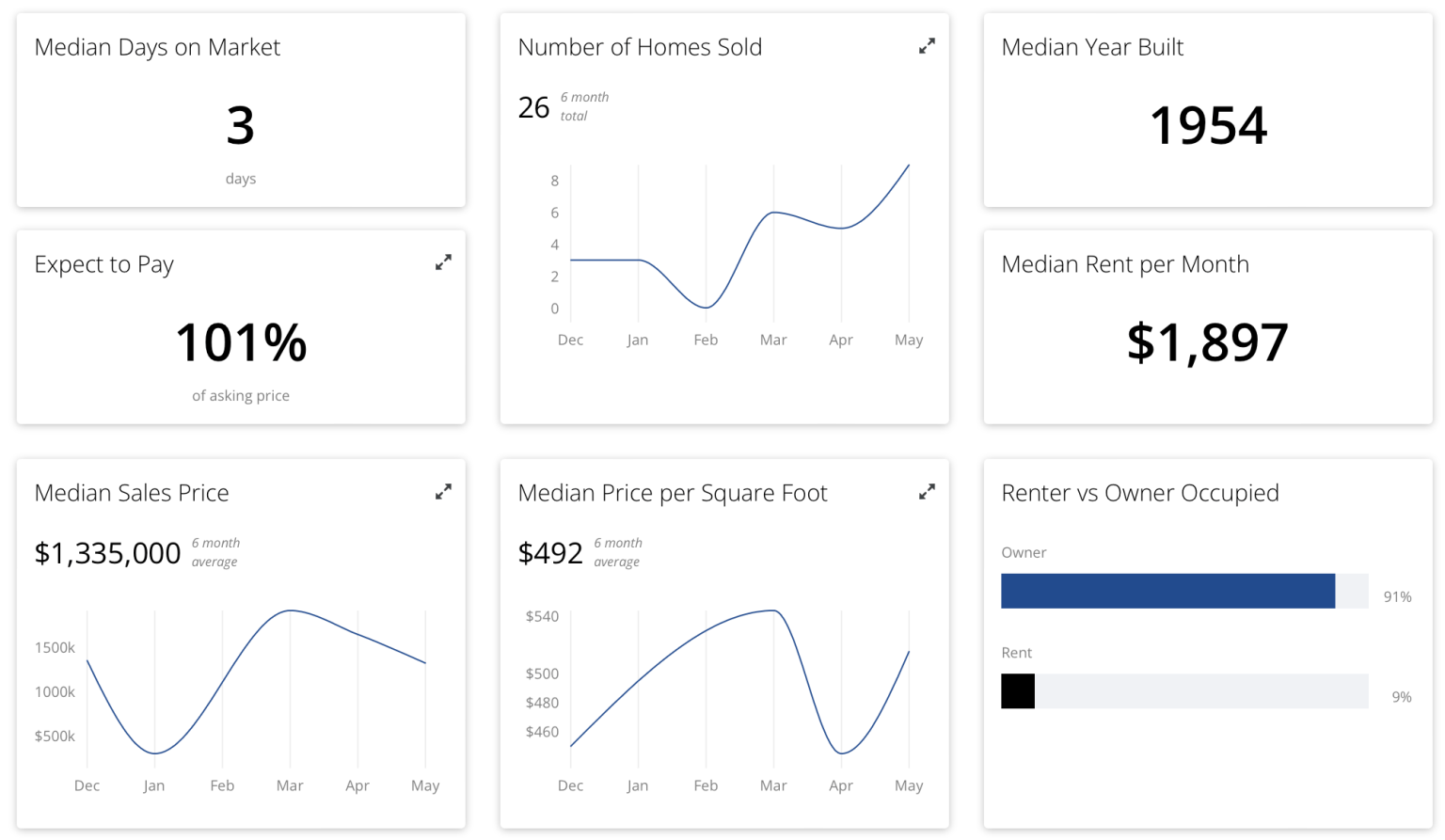Click the blue Owner occupancy bar
Image resolution: width=1445 pixels, height=840 pixels.
1167,591
